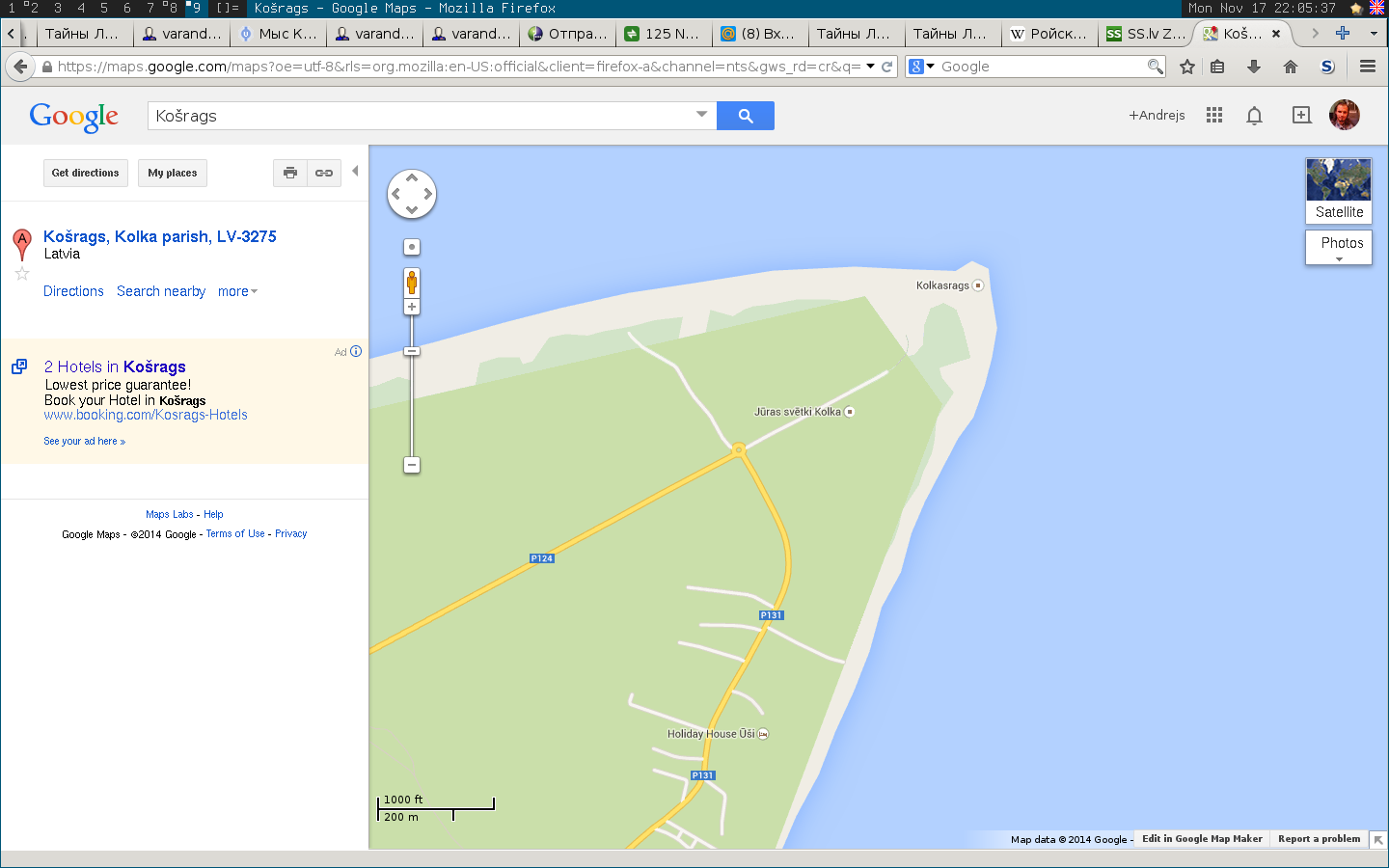Screen dimensions: 1389x868
Task: Click the map pan control
Action: (x=412, y=194)
